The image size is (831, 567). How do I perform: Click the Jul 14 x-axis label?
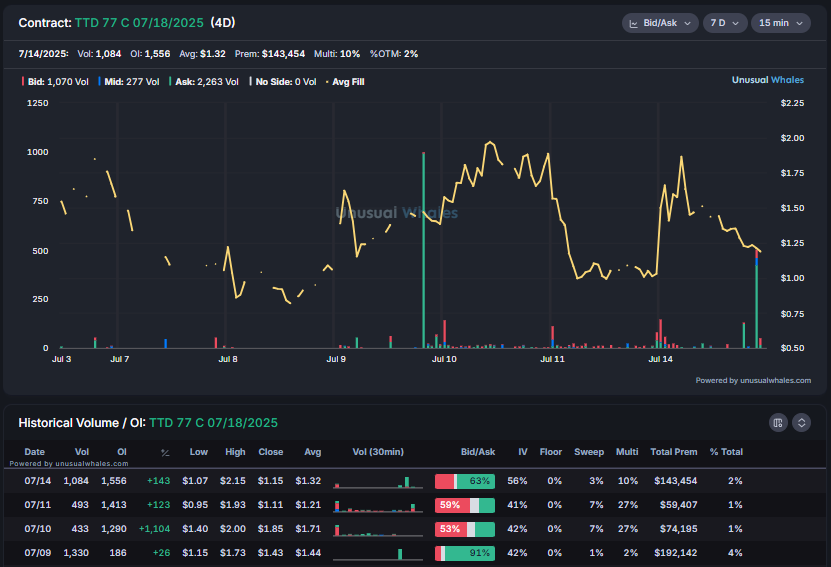point(660,359)
